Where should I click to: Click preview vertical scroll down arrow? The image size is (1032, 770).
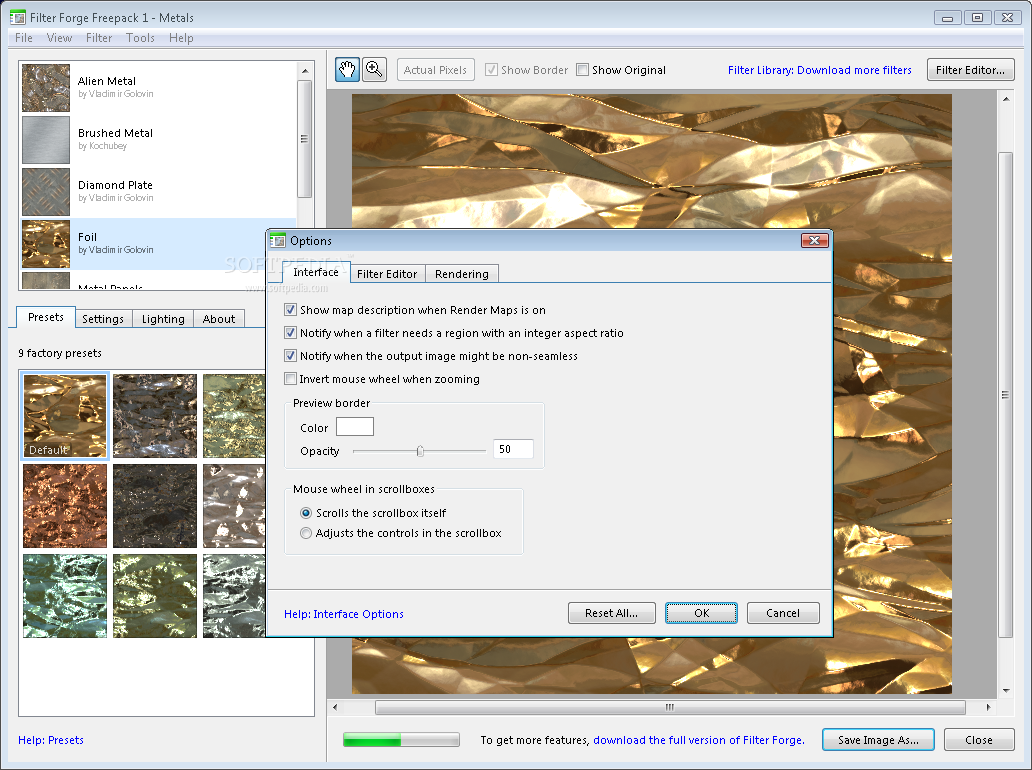coord(1006,690)
